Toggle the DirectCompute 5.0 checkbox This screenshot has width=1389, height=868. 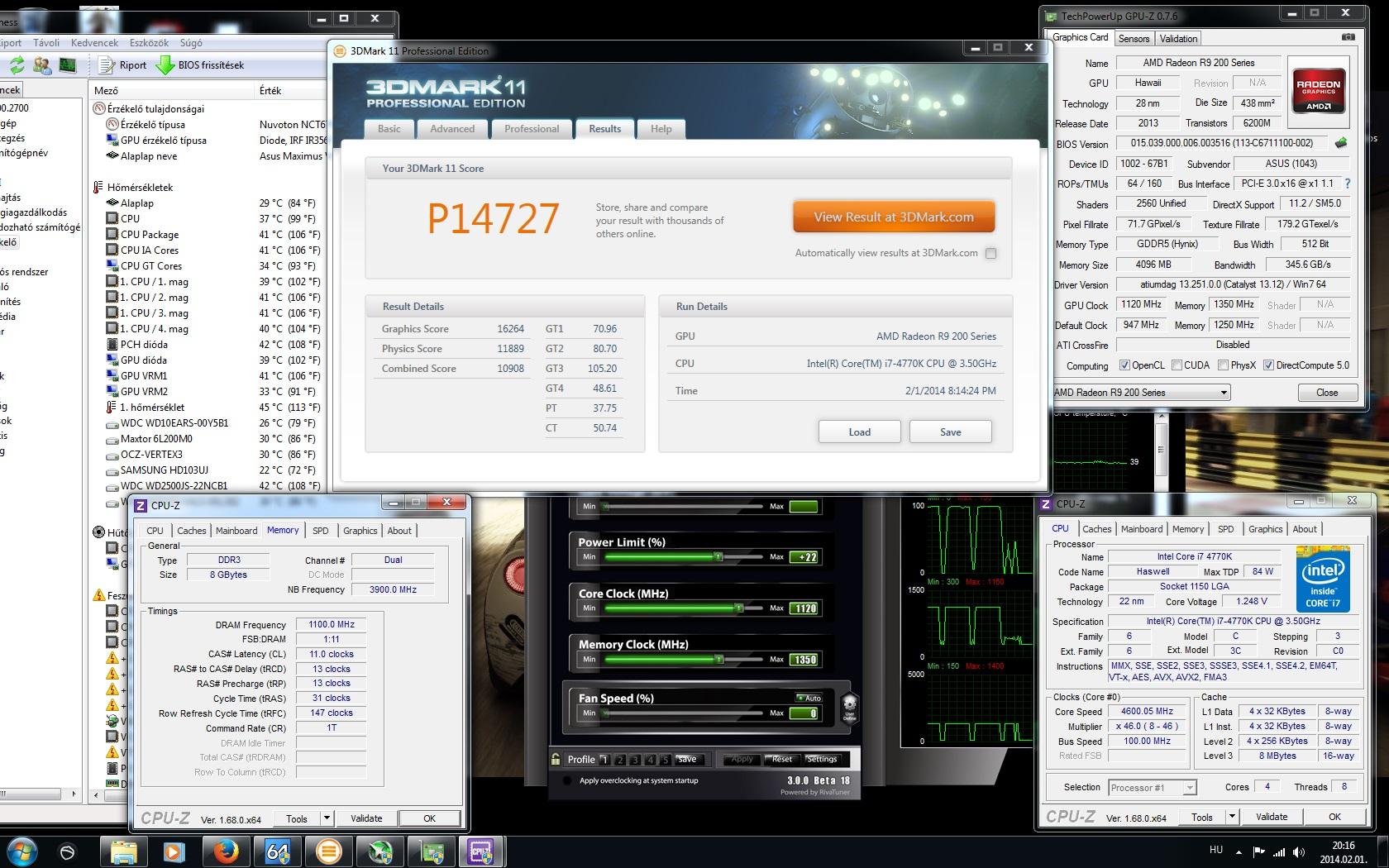1268,365
